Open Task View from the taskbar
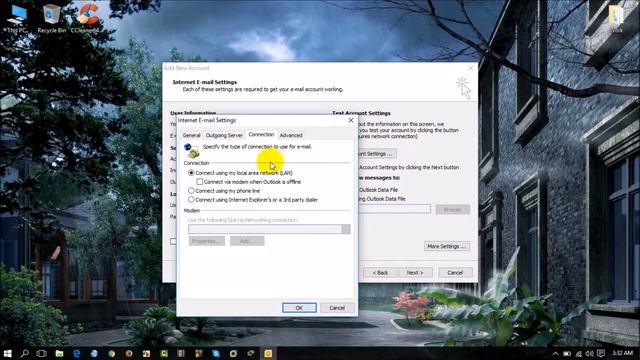The height and width of the screenshot is (360, 640). [42, 353]
